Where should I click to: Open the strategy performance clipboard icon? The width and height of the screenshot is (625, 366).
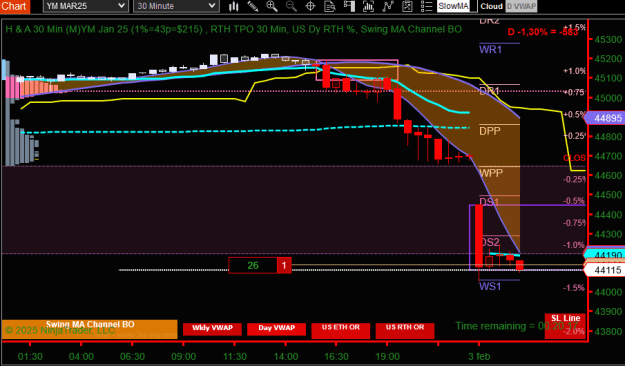[407, 6]
